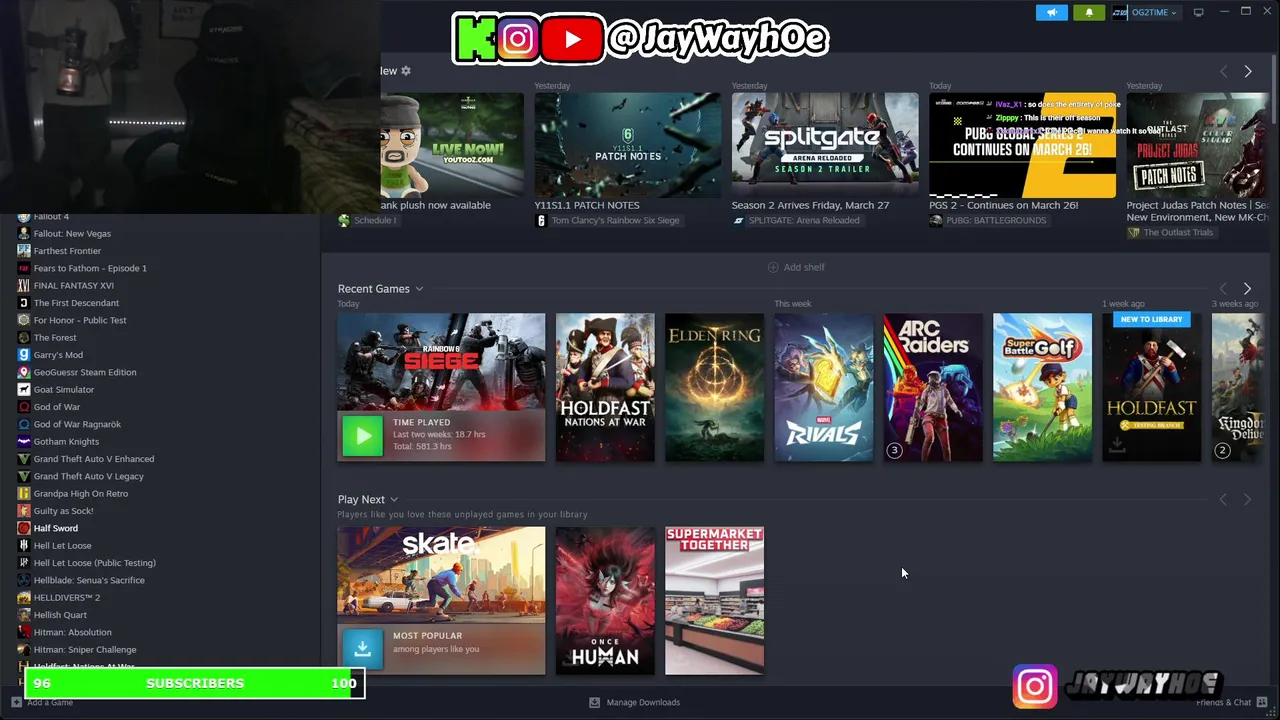Show next What's New items arrow
Viewport: 1280px width, 720px height.
click(1248, 71)
